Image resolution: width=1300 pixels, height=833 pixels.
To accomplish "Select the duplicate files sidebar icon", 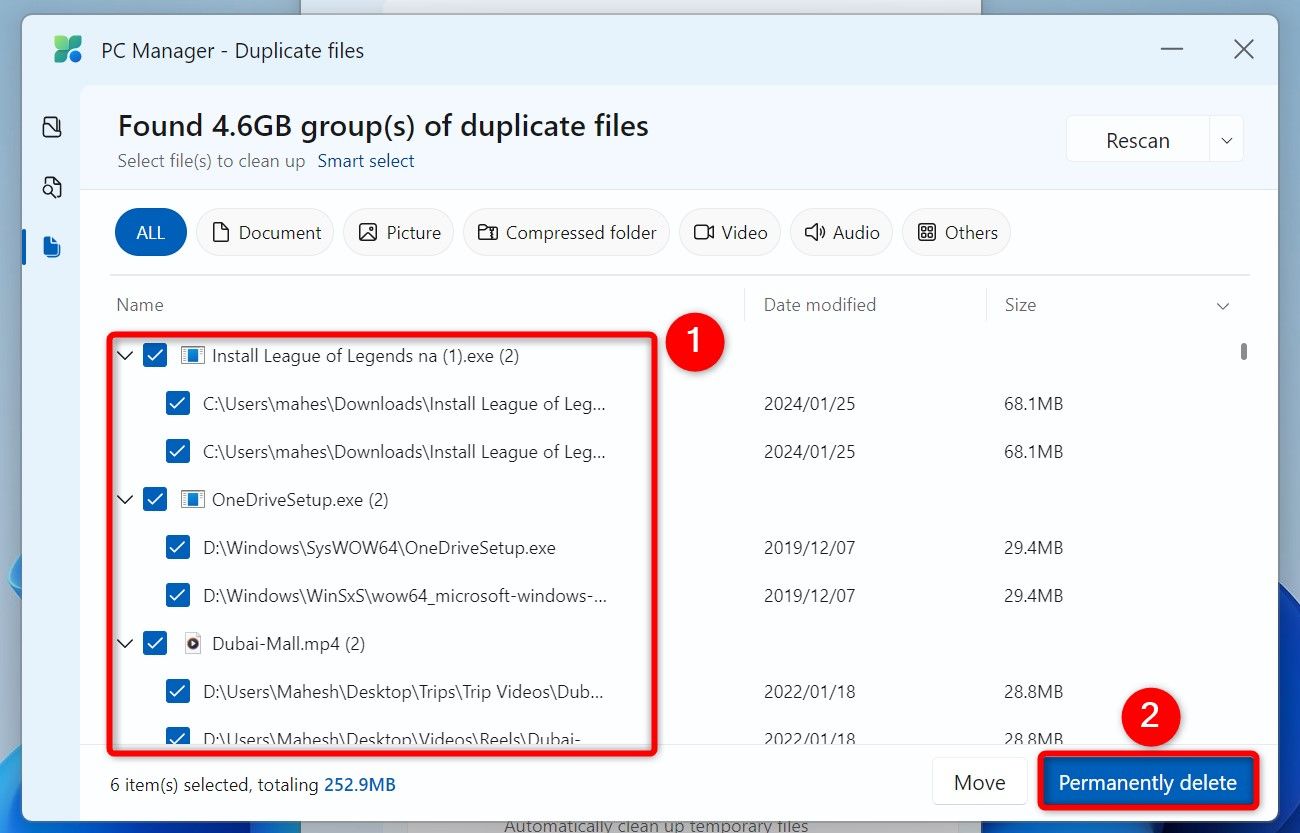I will coord(52,247).
